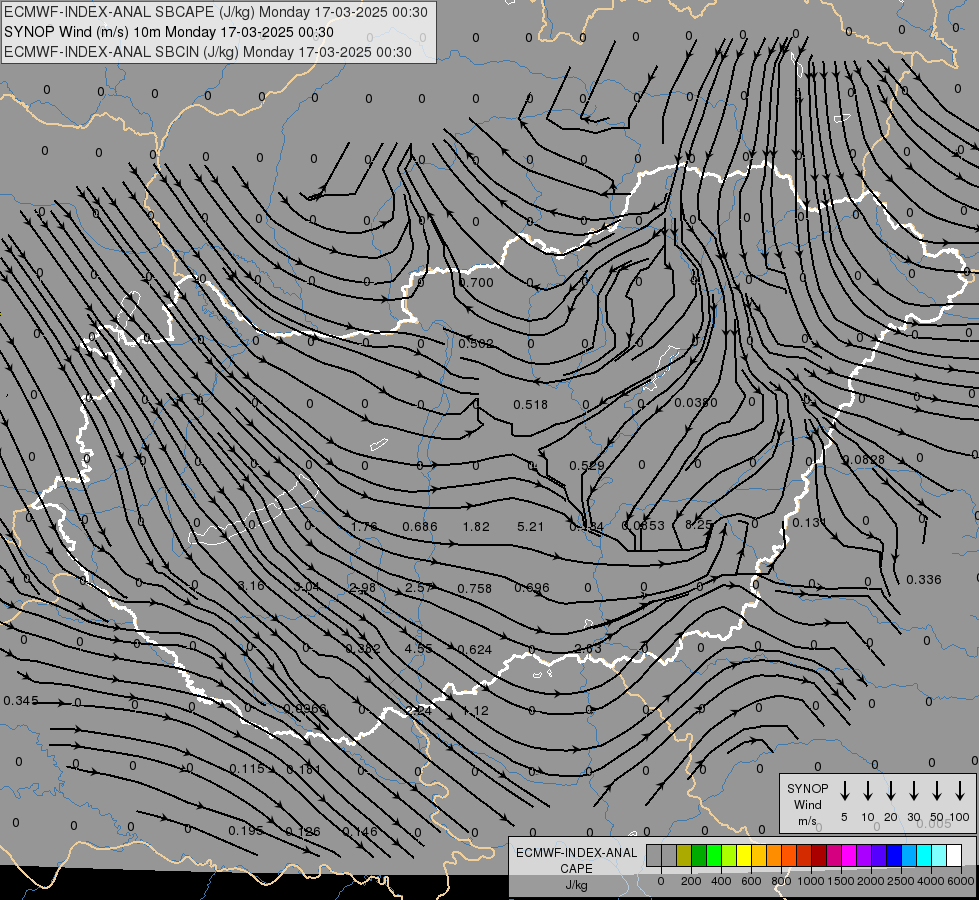This screenshot has height=900, width=979.
Task: Click the 0.518 value on the map
Action: pos(531,405)
